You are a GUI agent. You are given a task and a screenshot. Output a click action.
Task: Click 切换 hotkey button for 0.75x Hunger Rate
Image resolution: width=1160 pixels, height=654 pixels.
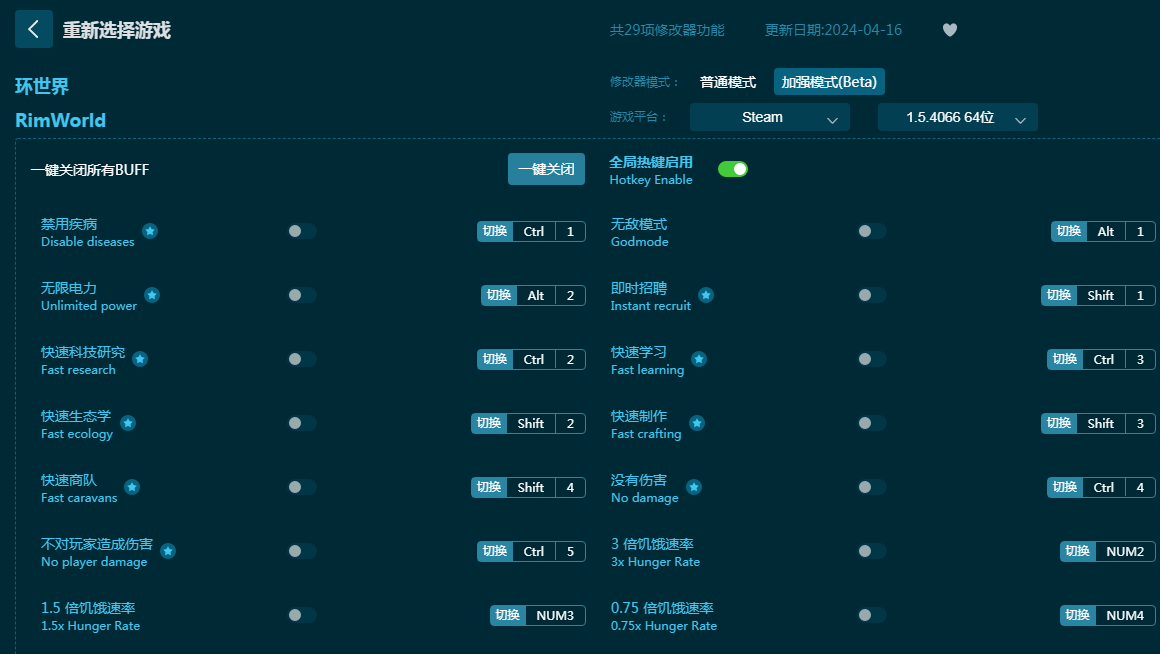click(x=1078, y=616)
